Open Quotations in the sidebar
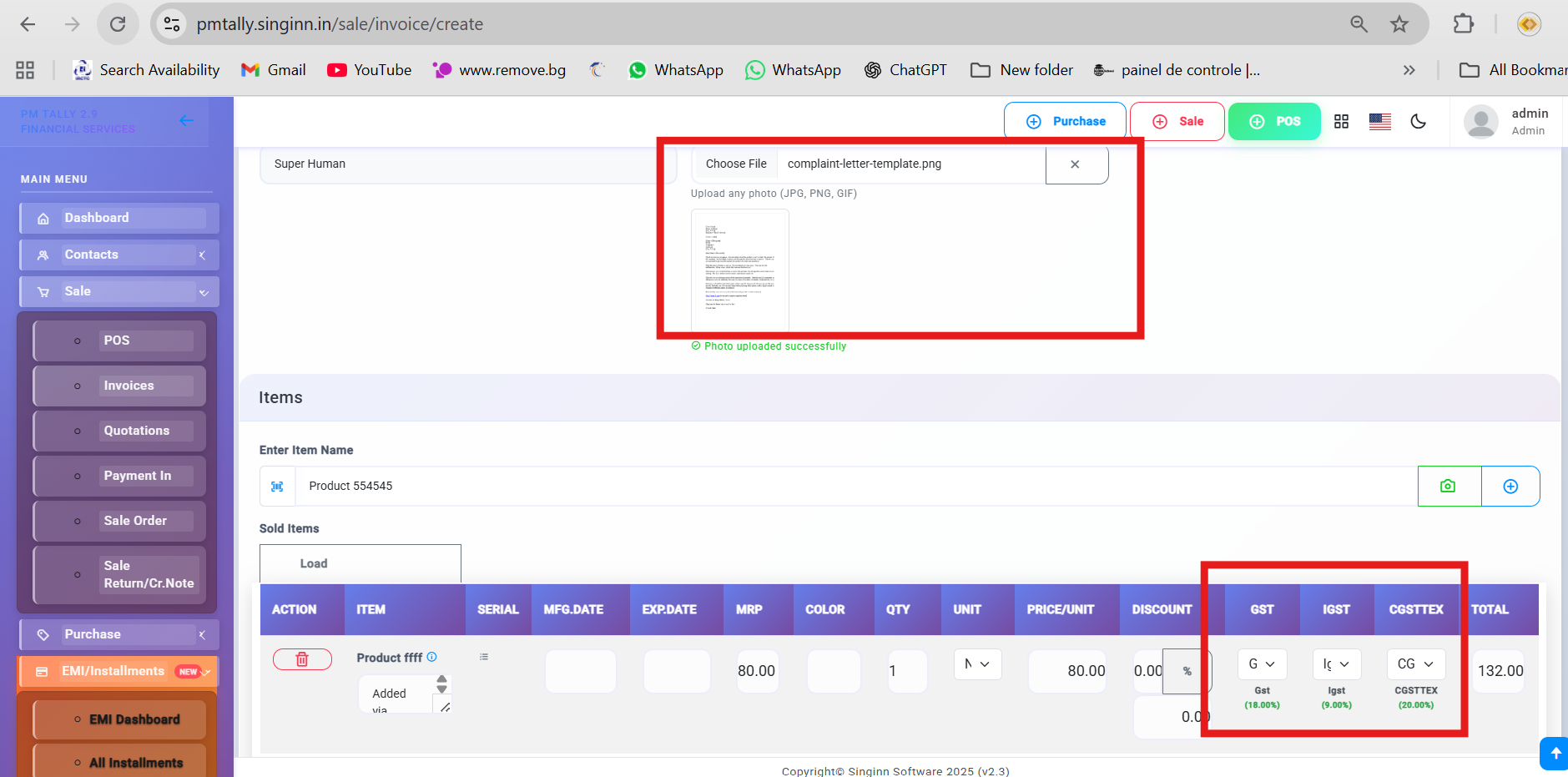The width and height of the screenshot is (1568, 777). pyautogui.click(x=136, y=431)
